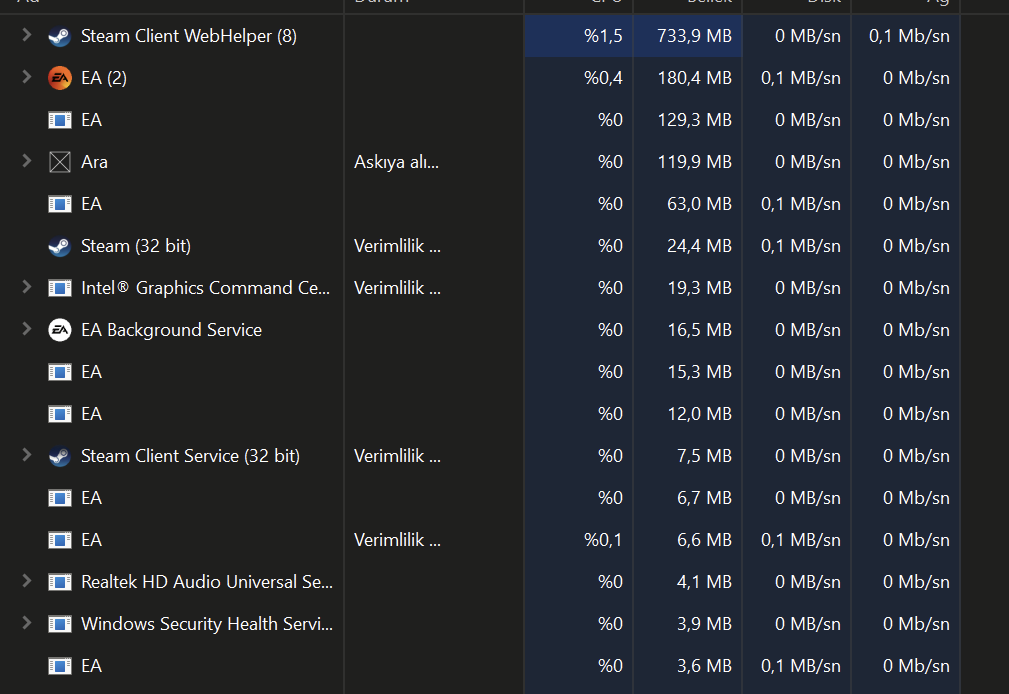Viewport: 1009px width, 694px height.
Task: Click the Windows Security Health Service icon
Action: point(59,624)
